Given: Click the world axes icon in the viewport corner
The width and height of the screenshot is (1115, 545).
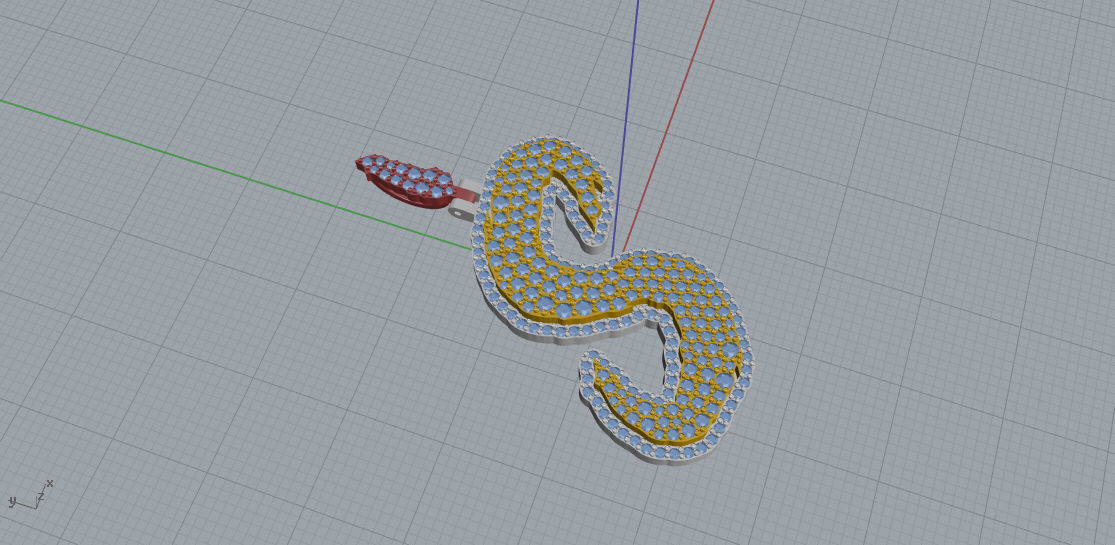Looking at the screenshot, I should point(31,495).
